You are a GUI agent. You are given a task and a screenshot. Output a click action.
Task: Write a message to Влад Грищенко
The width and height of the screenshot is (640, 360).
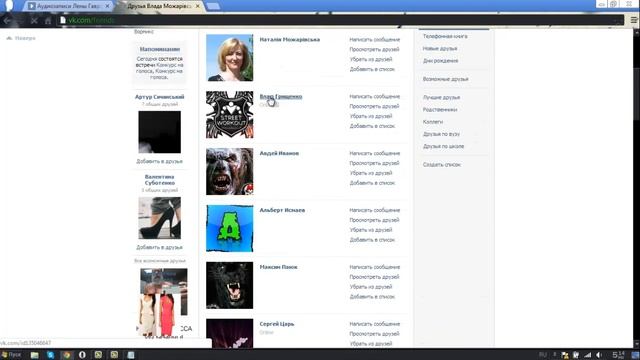tap(375, 97)
